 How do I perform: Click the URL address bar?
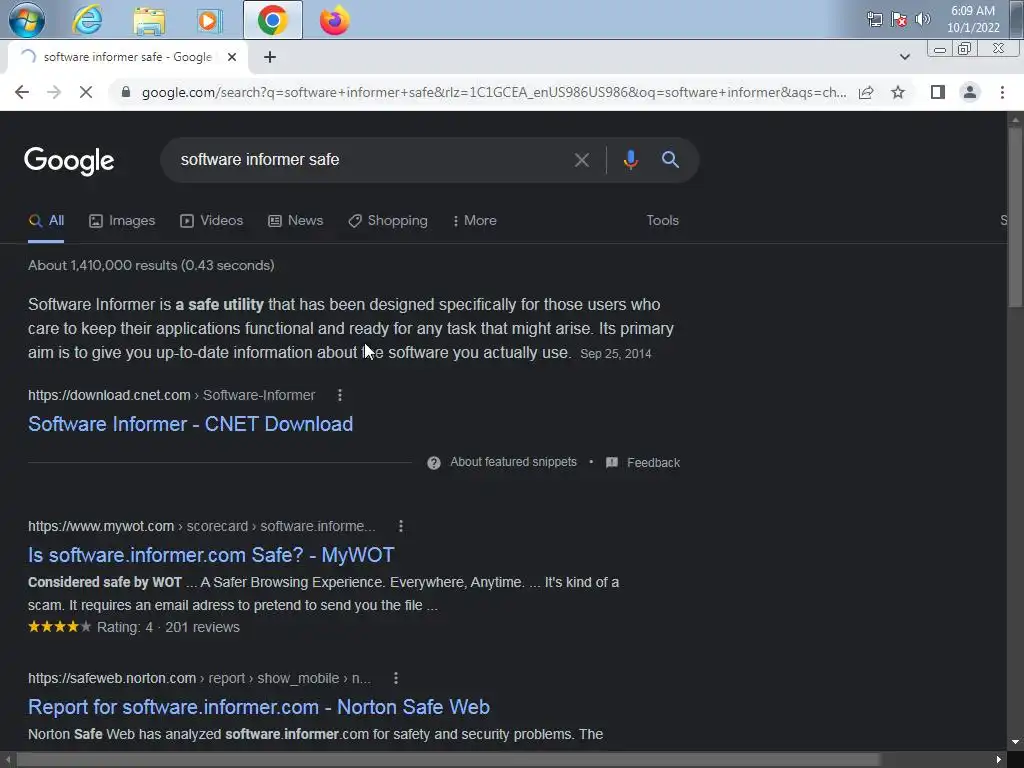tap(494, 92)
